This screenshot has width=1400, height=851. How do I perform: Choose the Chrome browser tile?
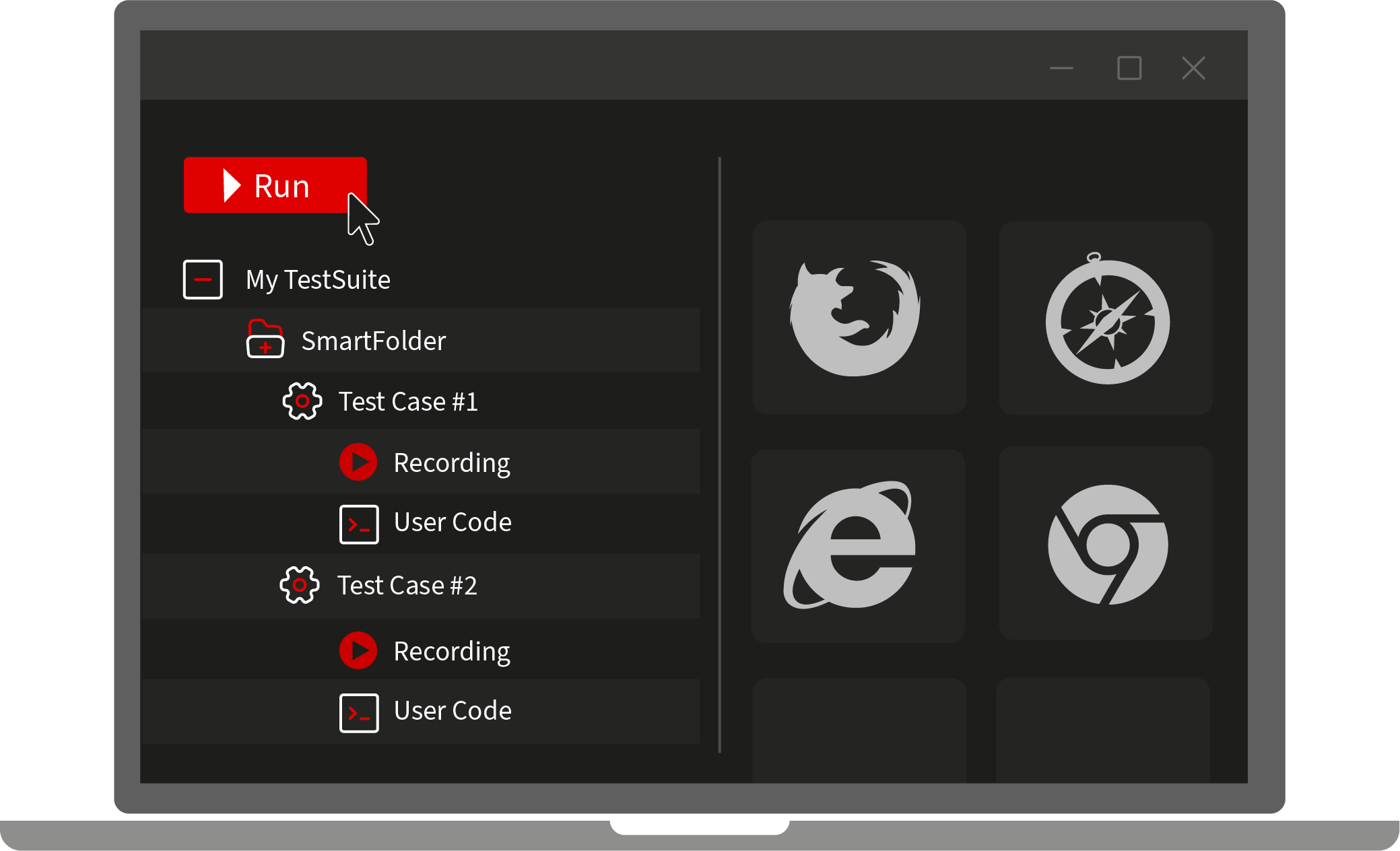pyautogui.click(x=1106, y=543)
